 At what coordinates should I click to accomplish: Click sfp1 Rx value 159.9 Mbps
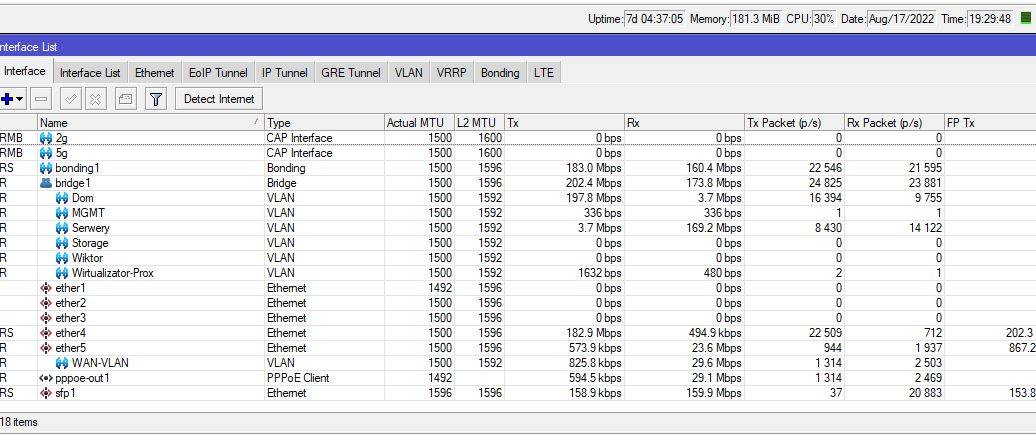coord(716,393)
